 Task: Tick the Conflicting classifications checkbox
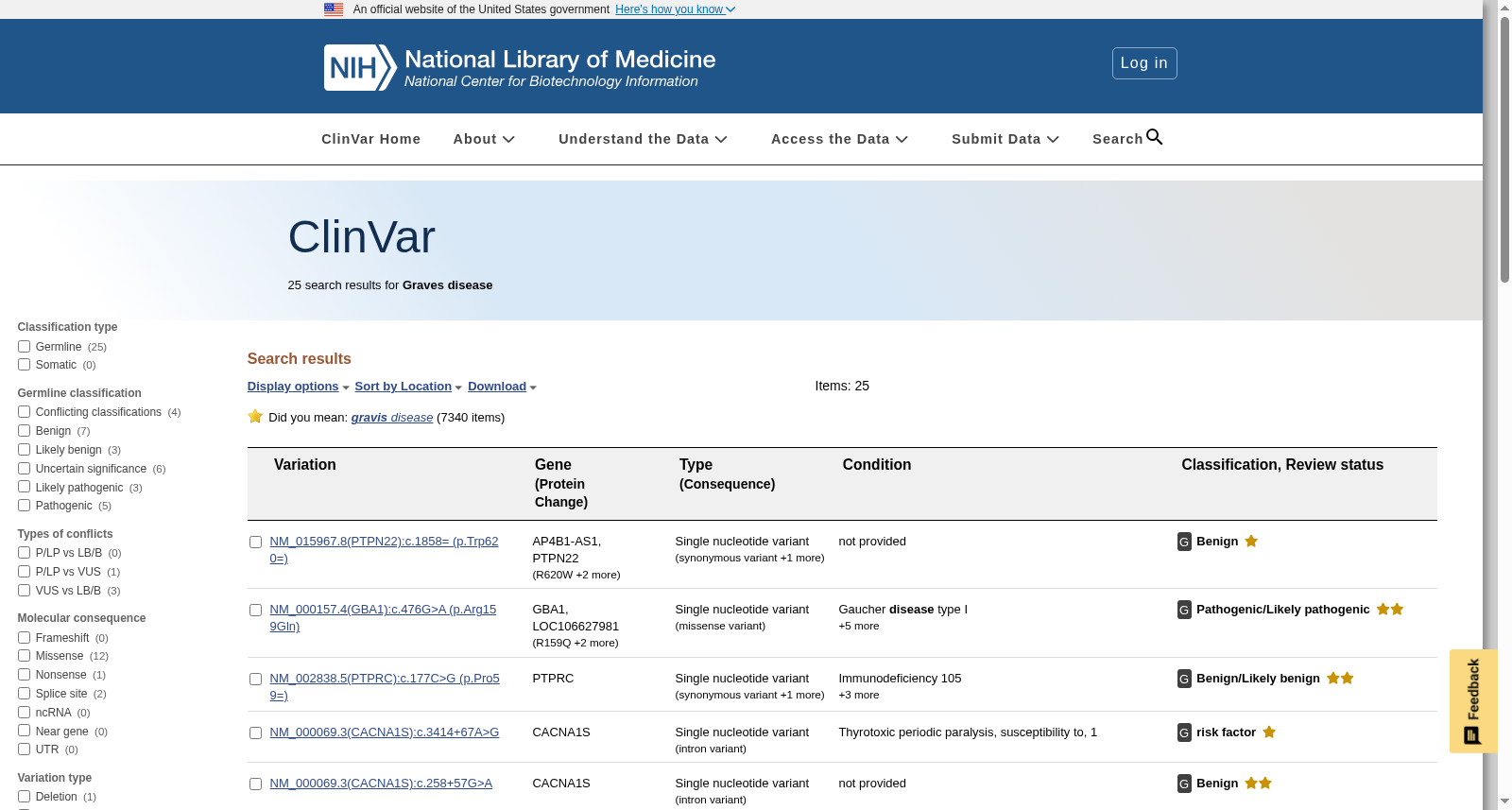24,412
